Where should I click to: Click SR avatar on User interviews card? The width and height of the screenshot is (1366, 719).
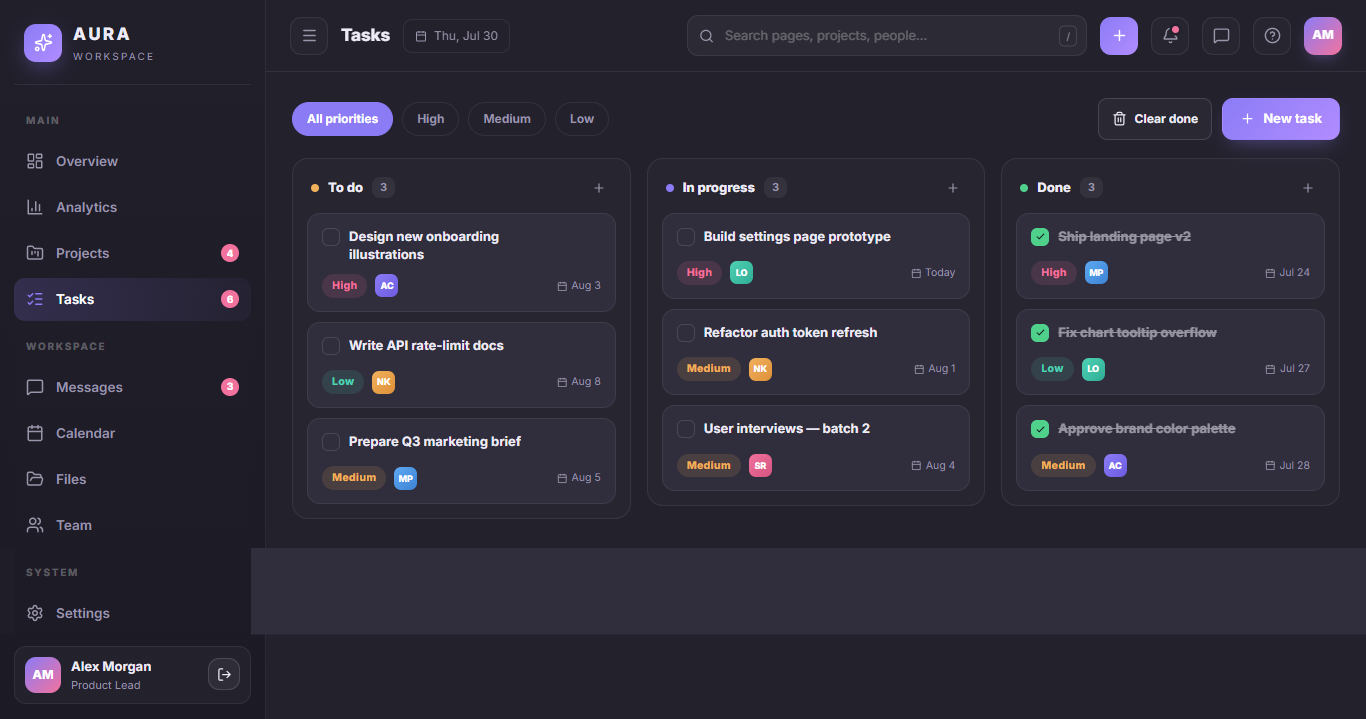[x=760, y=465]
